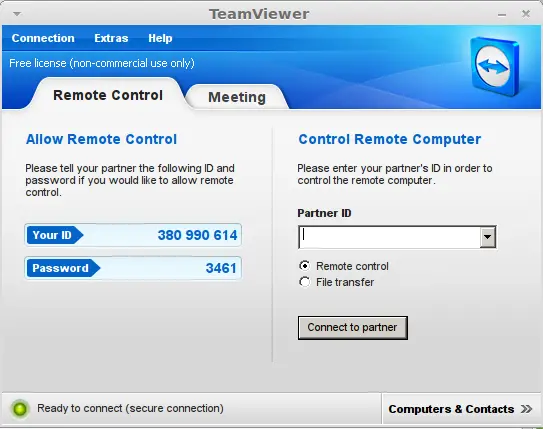The height and width of the screenshot is (429, 543).
Task: Click the double chevron next to Computers & Contacts
Action: click(x=526, y=409)
